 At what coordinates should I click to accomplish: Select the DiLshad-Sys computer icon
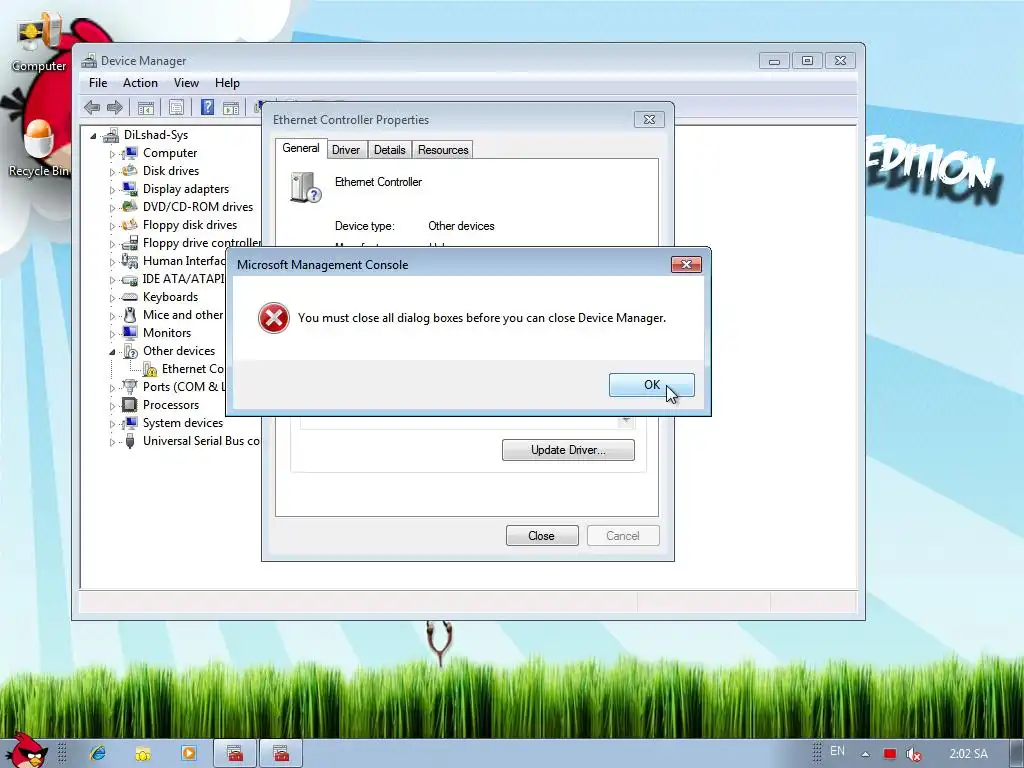pos(111,135)
